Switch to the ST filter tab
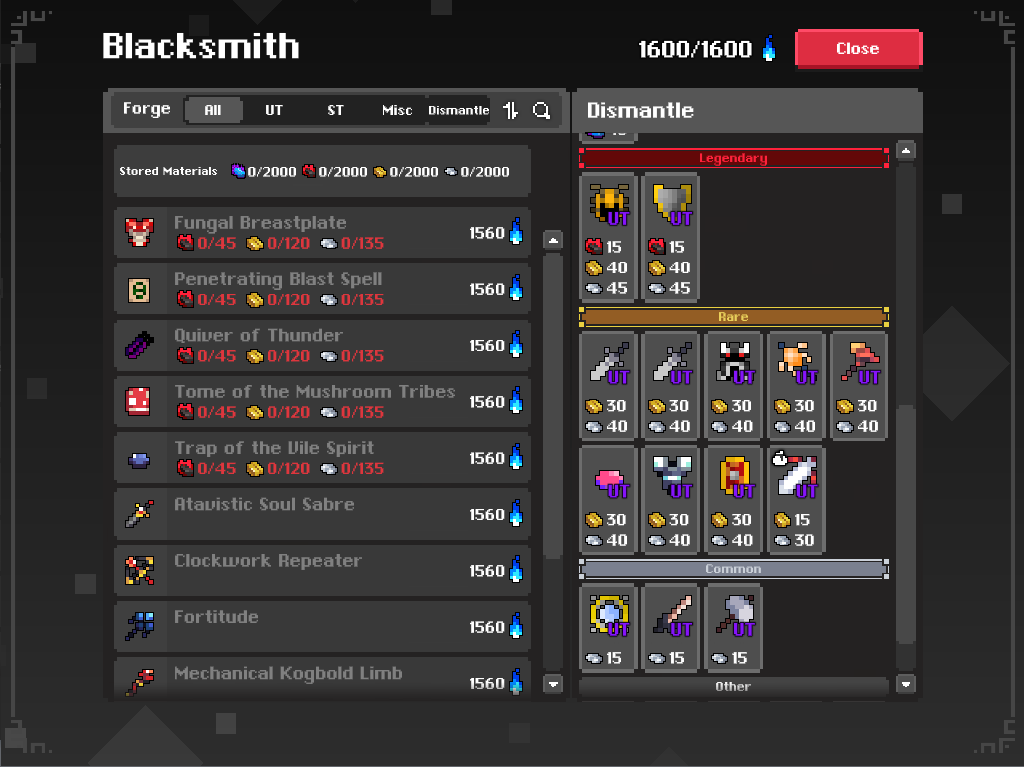1024x767 pixels. (x=335, y=110)
